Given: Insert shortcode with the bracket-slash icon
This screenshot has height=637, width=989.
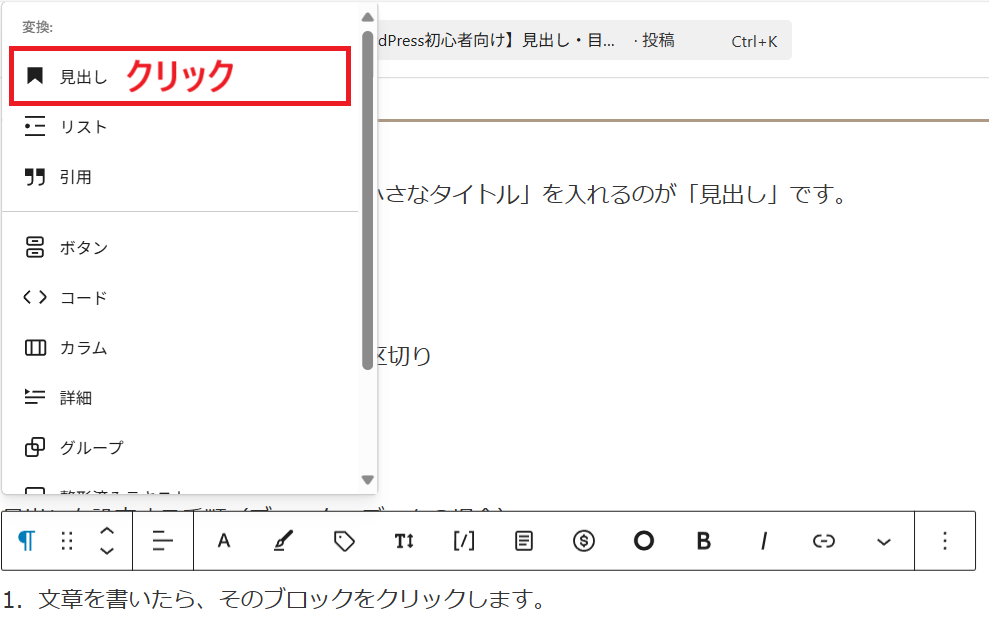Looking at the screenshot, I should click(464, 541).
